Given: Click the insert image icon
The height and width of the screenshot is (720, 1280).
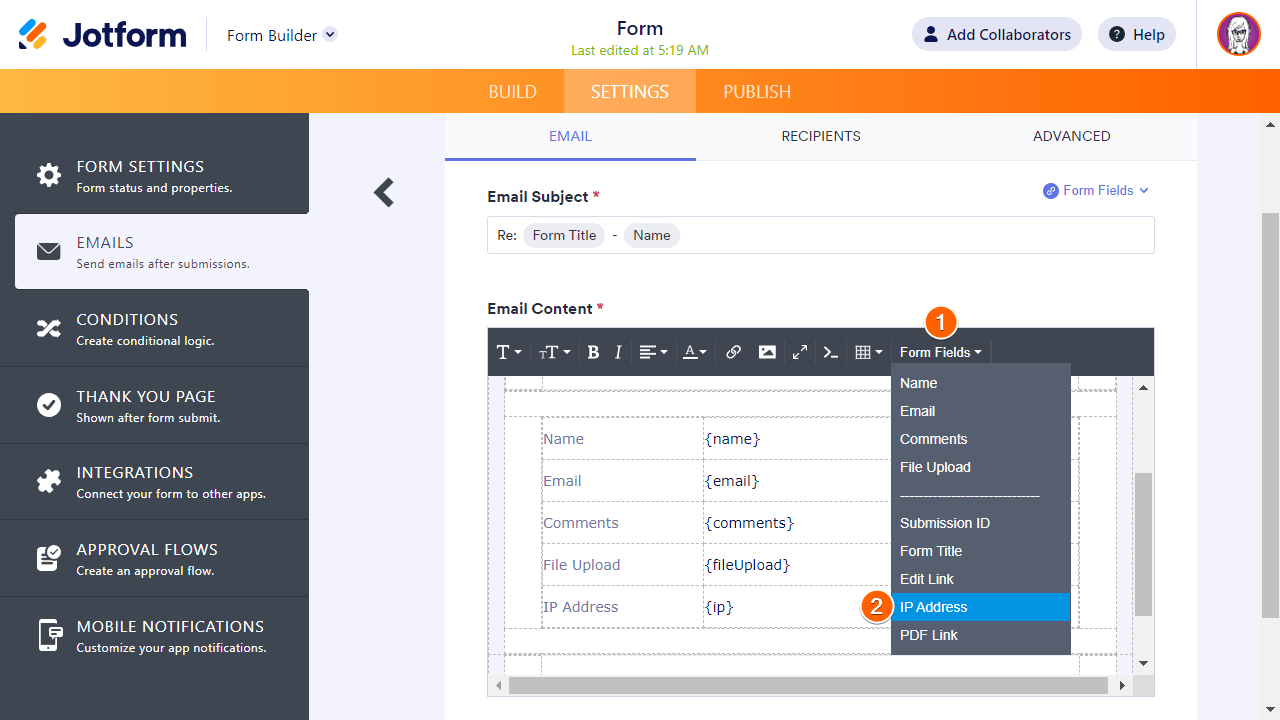Looking at the screenshot, I should (x=767, y=352).
